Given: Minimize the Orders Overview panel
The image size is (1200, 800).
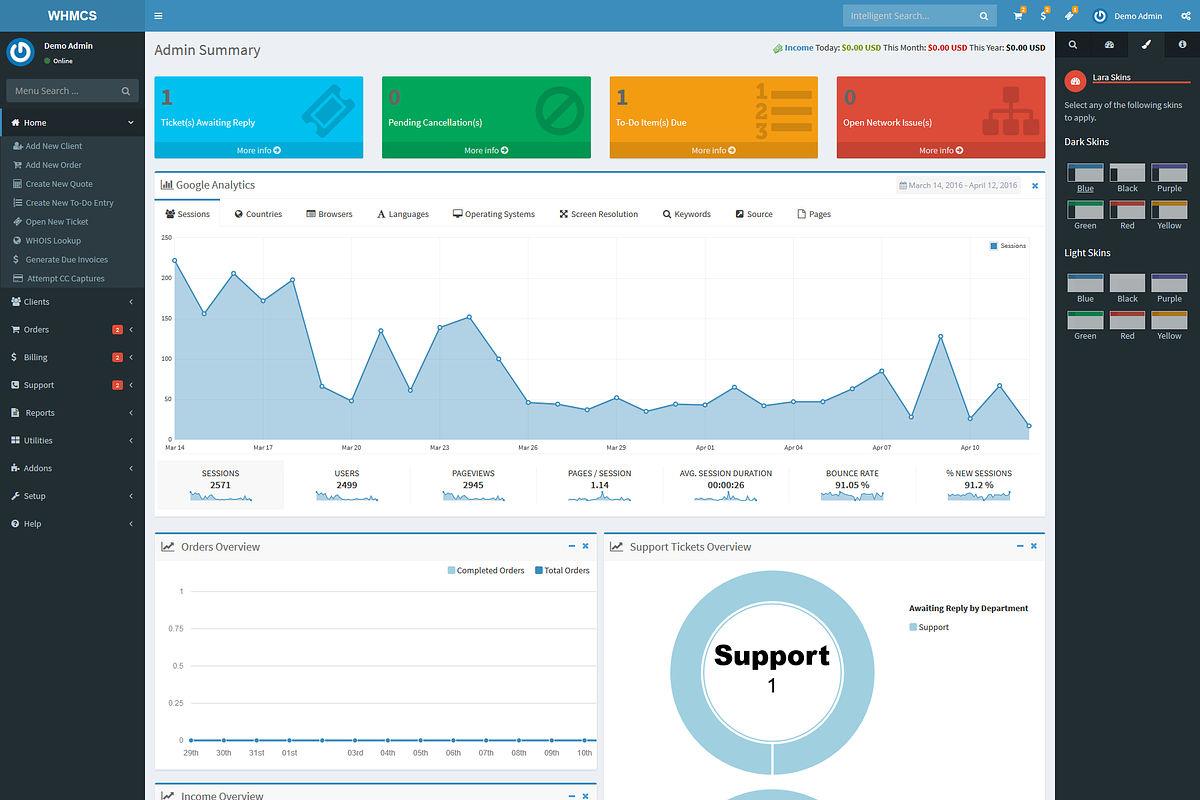Looking at the screenshot, I should 572,546.
